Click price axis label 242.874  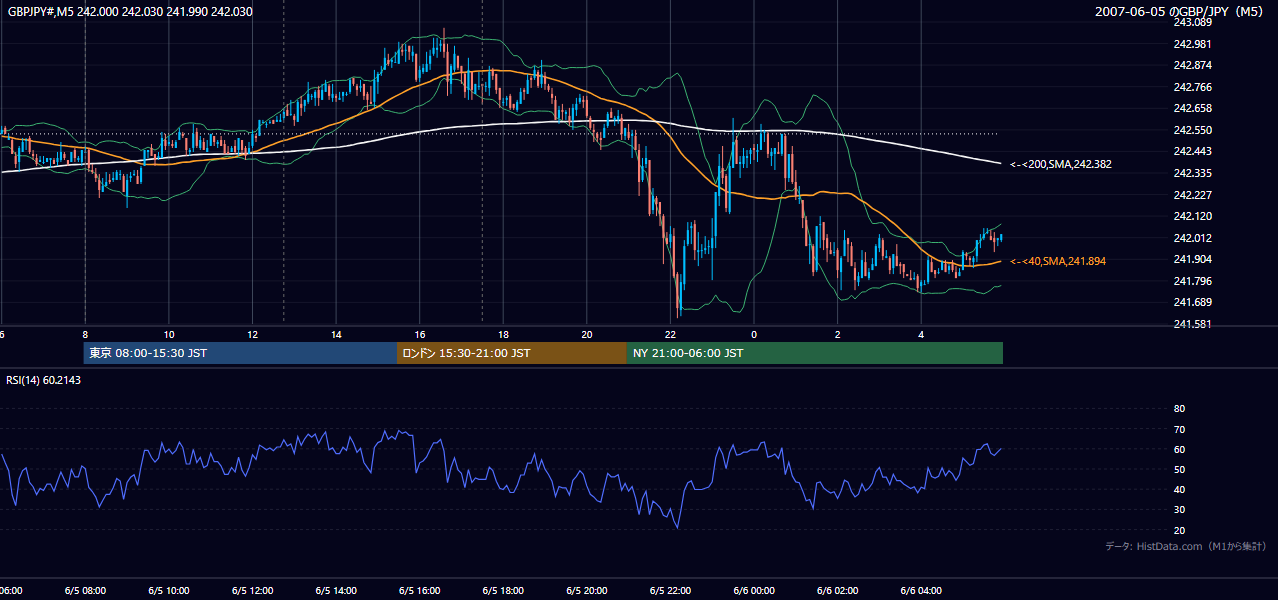point(1191,66)
